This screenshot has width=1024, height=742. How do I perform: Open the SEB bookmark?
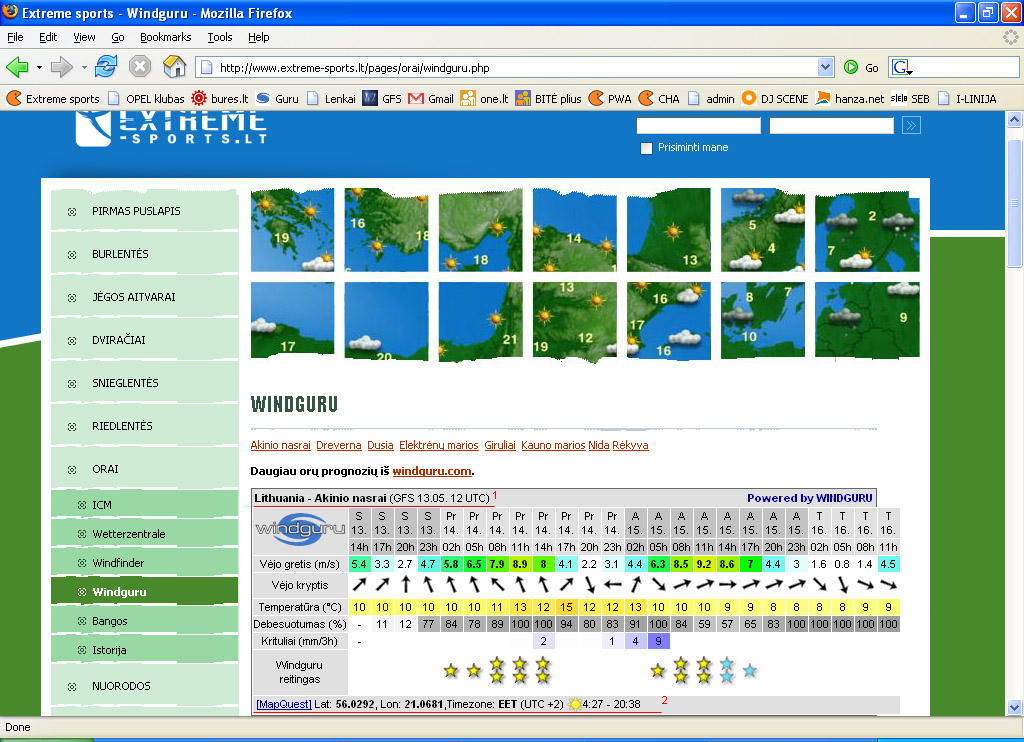pyautogui.click(x=910, y=99)
